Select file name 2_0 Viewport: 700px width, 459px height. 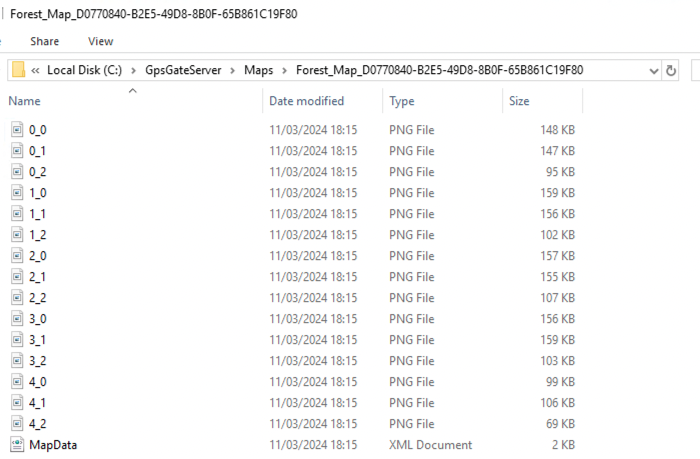coord(38,256)
